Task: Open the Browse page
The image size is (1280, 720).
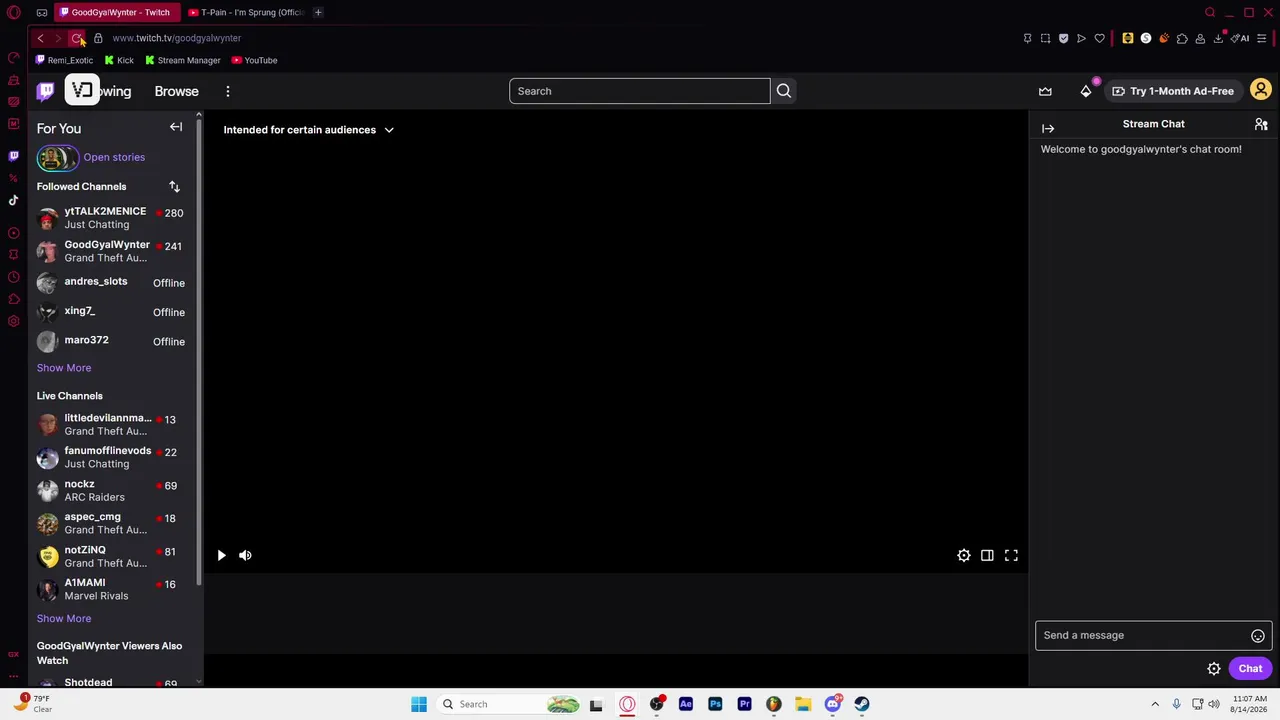Action: (x=177, y=91)
